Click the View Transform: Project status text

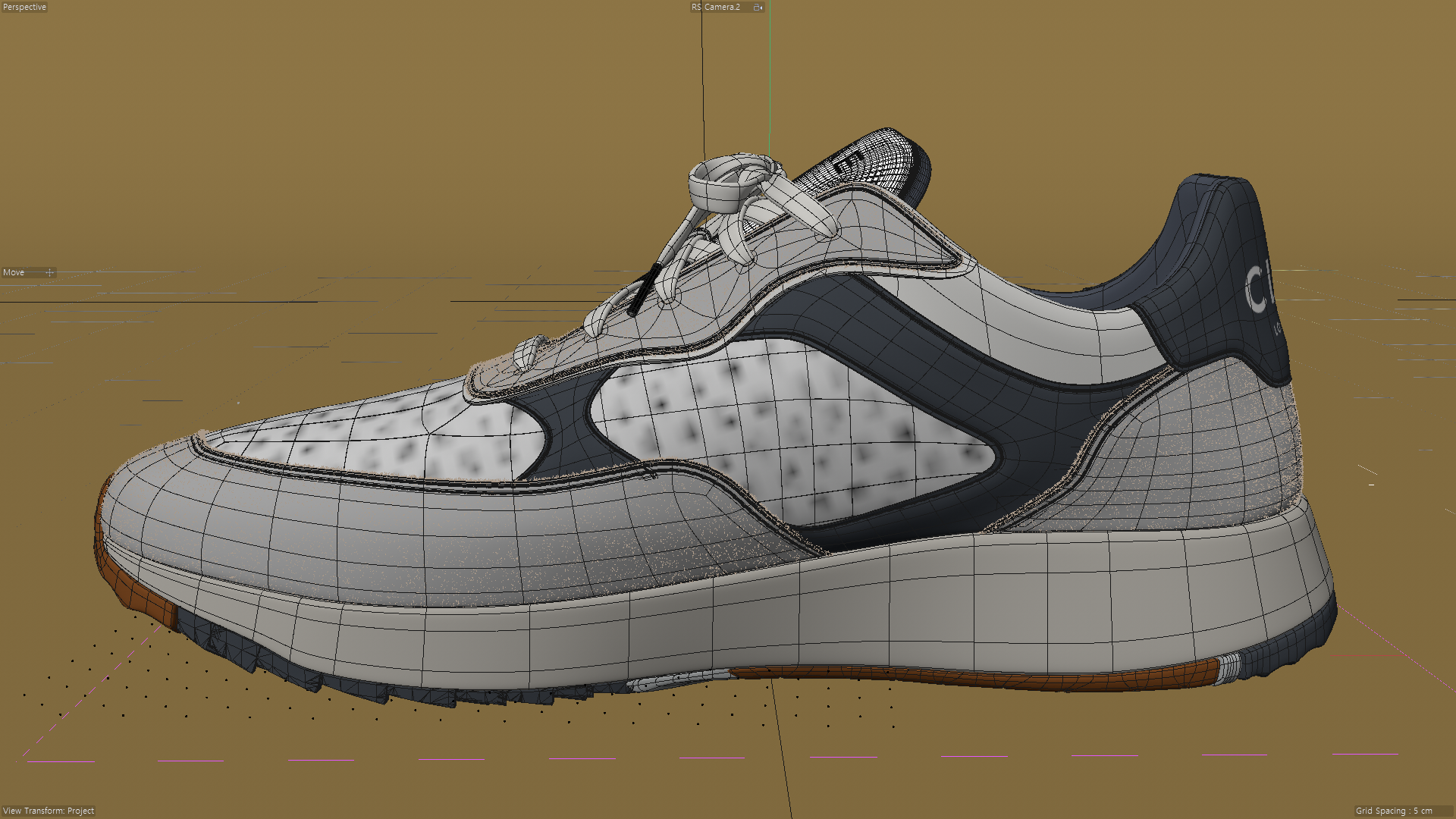pyautogui.click(x=49, y=811)
